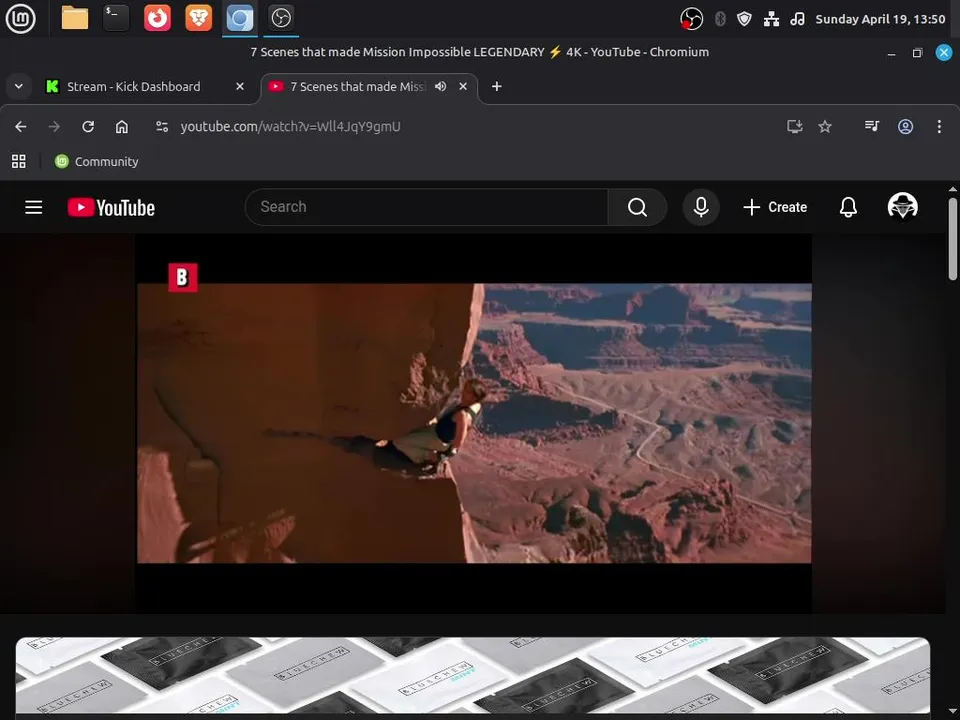960x720 pixels.
Task: Open the media controls button in the toolbar
Action: 872,127
